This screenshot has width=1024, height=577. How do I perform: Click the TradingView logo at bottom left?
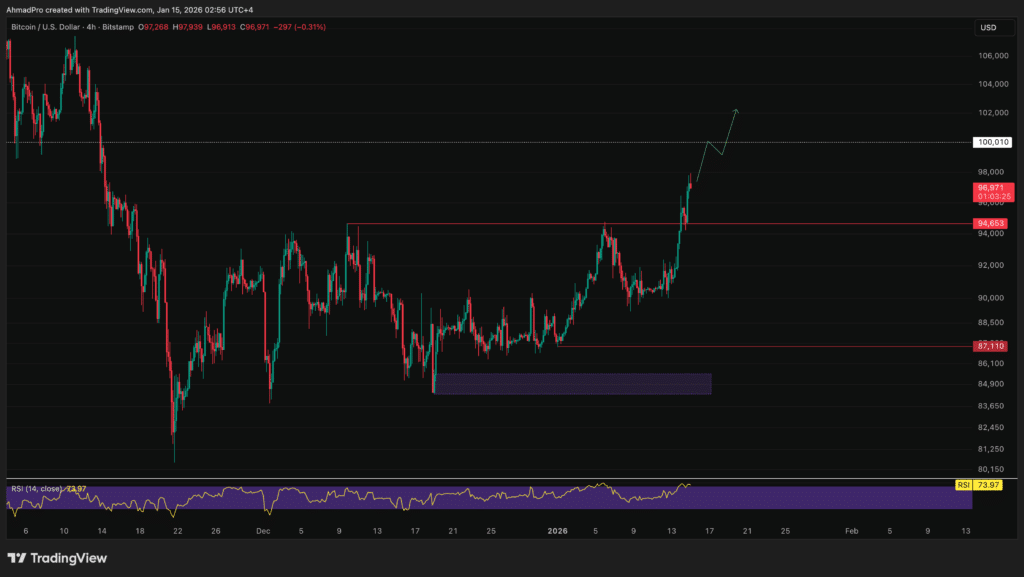pyautogui.click(x=57, y=558)
